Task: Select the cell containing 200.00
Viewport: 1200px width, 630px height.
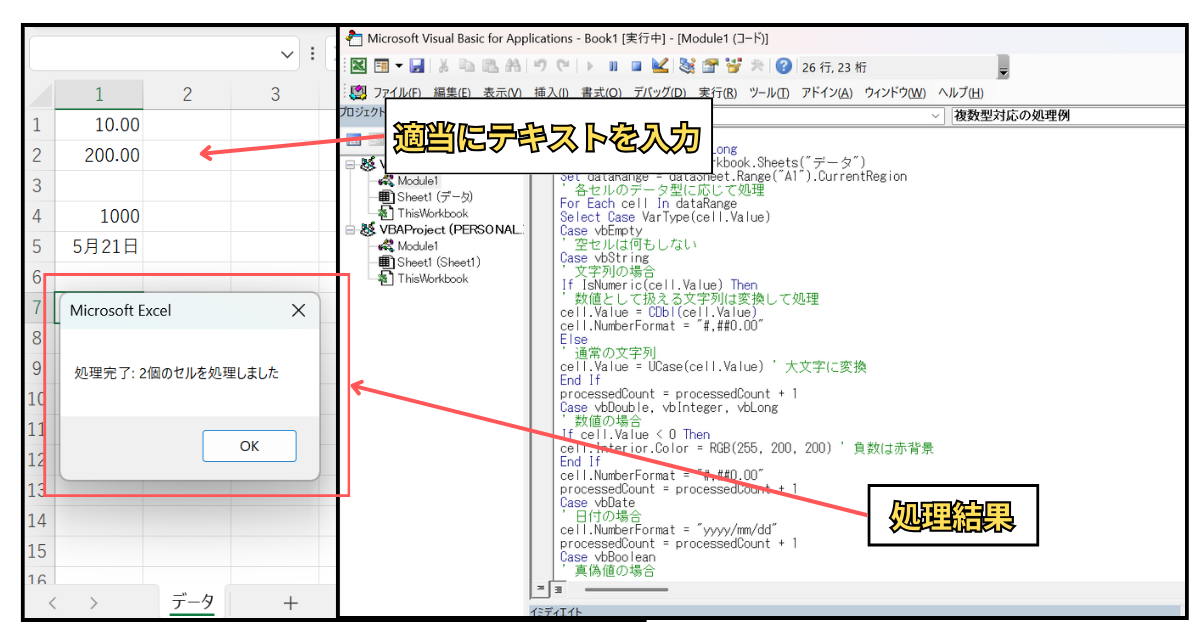Action: click(99, 155)
